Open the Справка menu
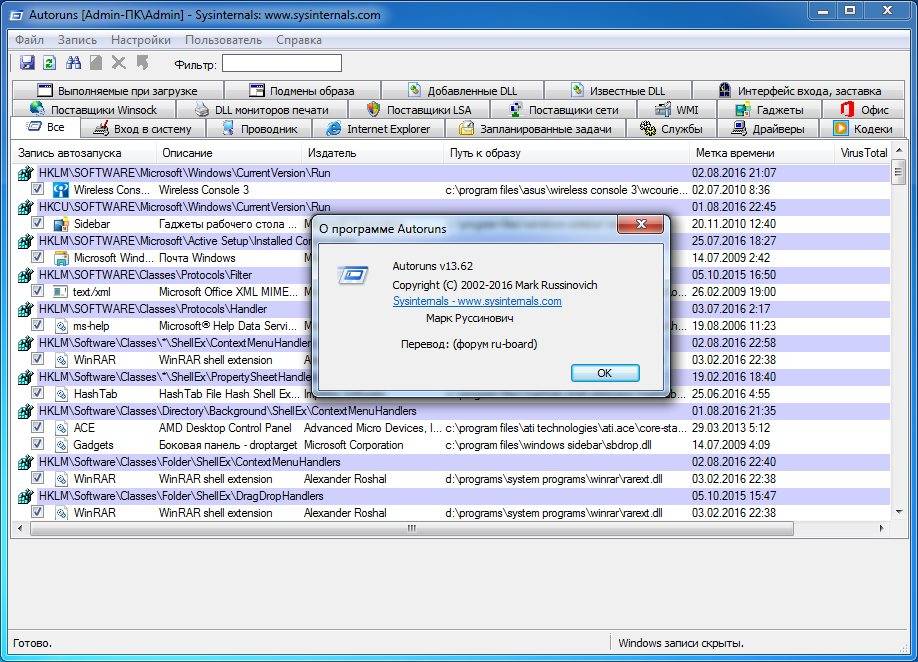This screenshot has width=918, height=662. pos(299,40)
